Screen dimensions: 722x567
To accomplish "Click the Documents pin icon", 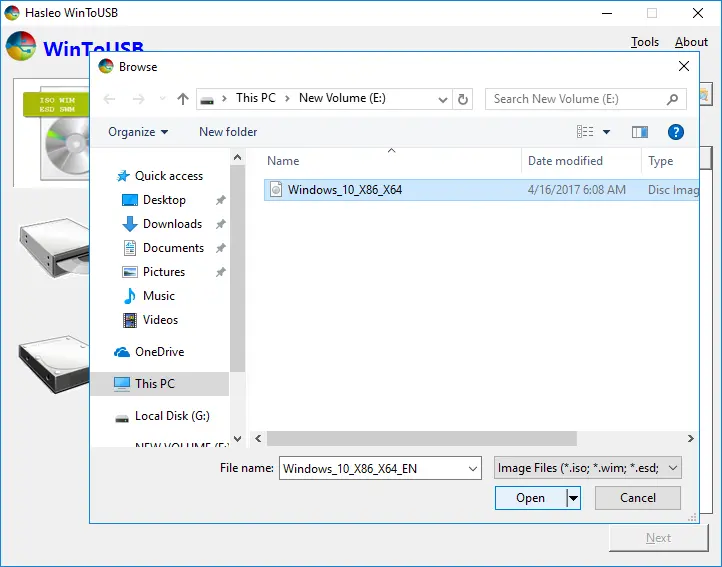I will (221, 248).
